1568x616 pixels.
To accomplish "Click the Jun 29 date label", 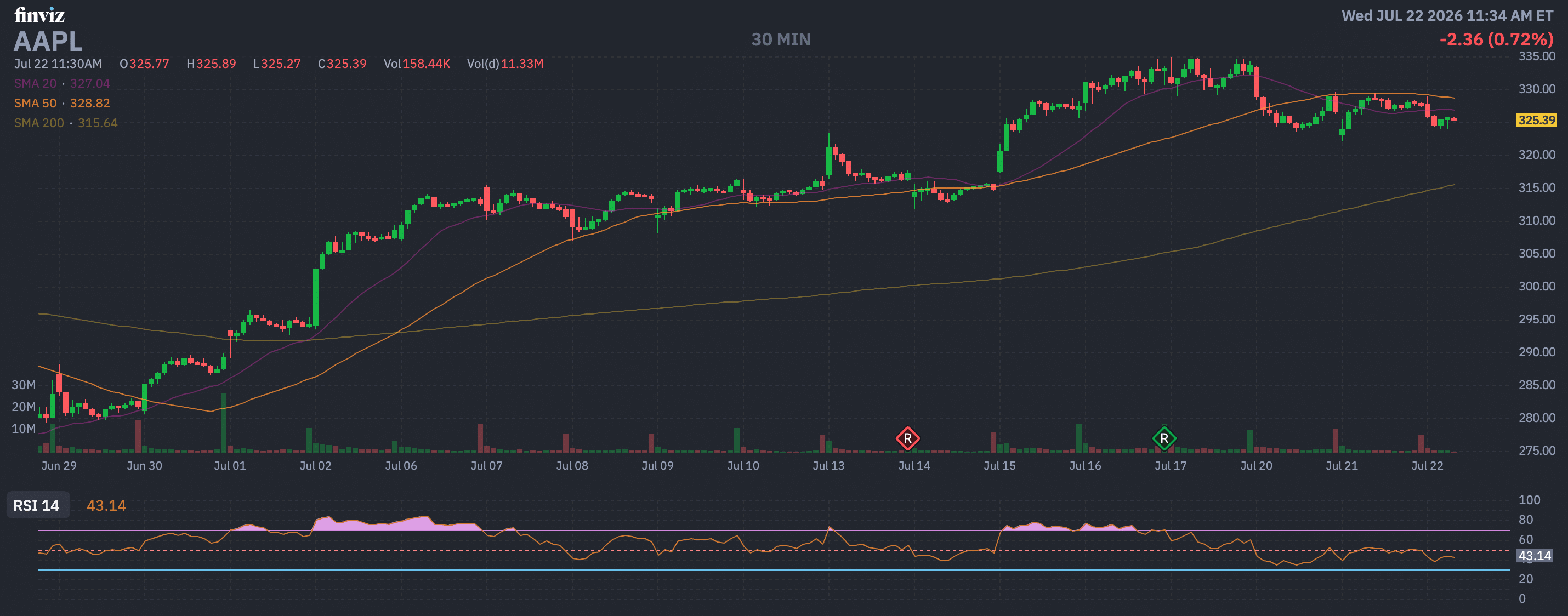I will 59,466.
